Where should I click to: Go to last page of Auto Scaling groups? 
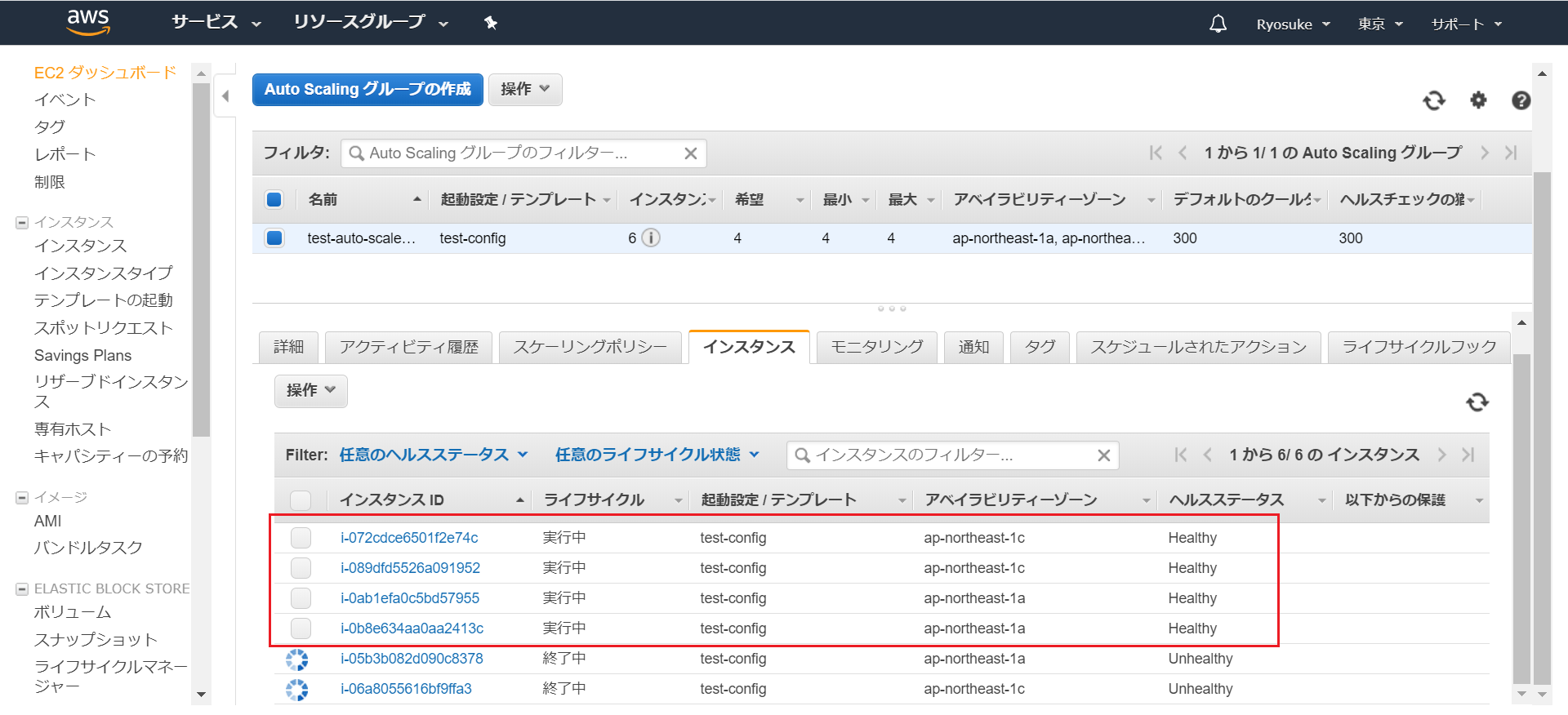click(x=1511, y=153)
